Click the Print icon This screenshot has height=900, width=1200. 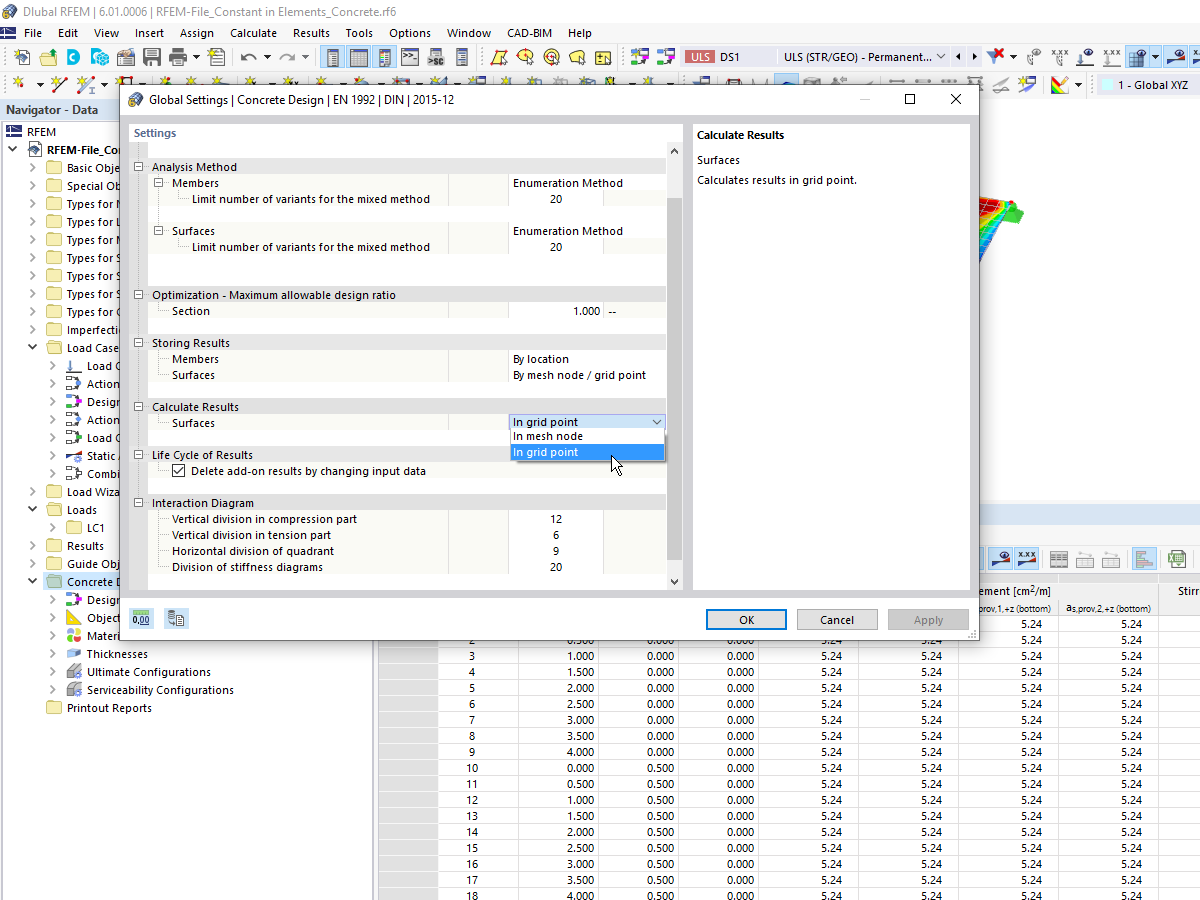pyautogui.click(x=177, y=58)
